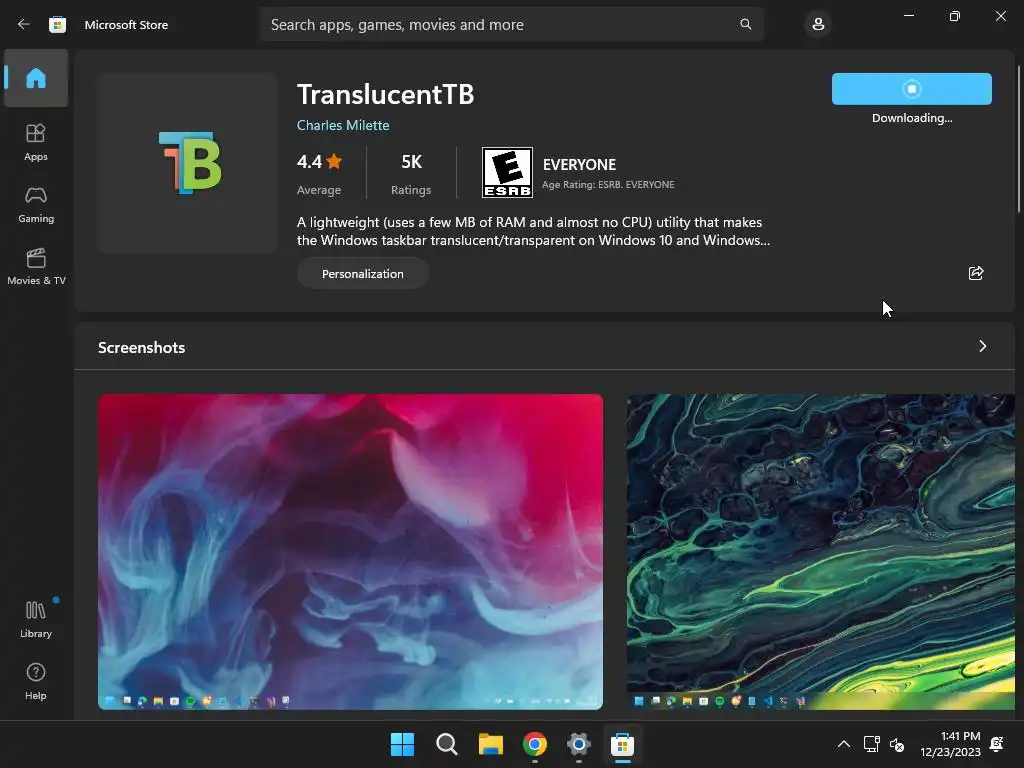Open the green marbled screenshot

[821, 551]
